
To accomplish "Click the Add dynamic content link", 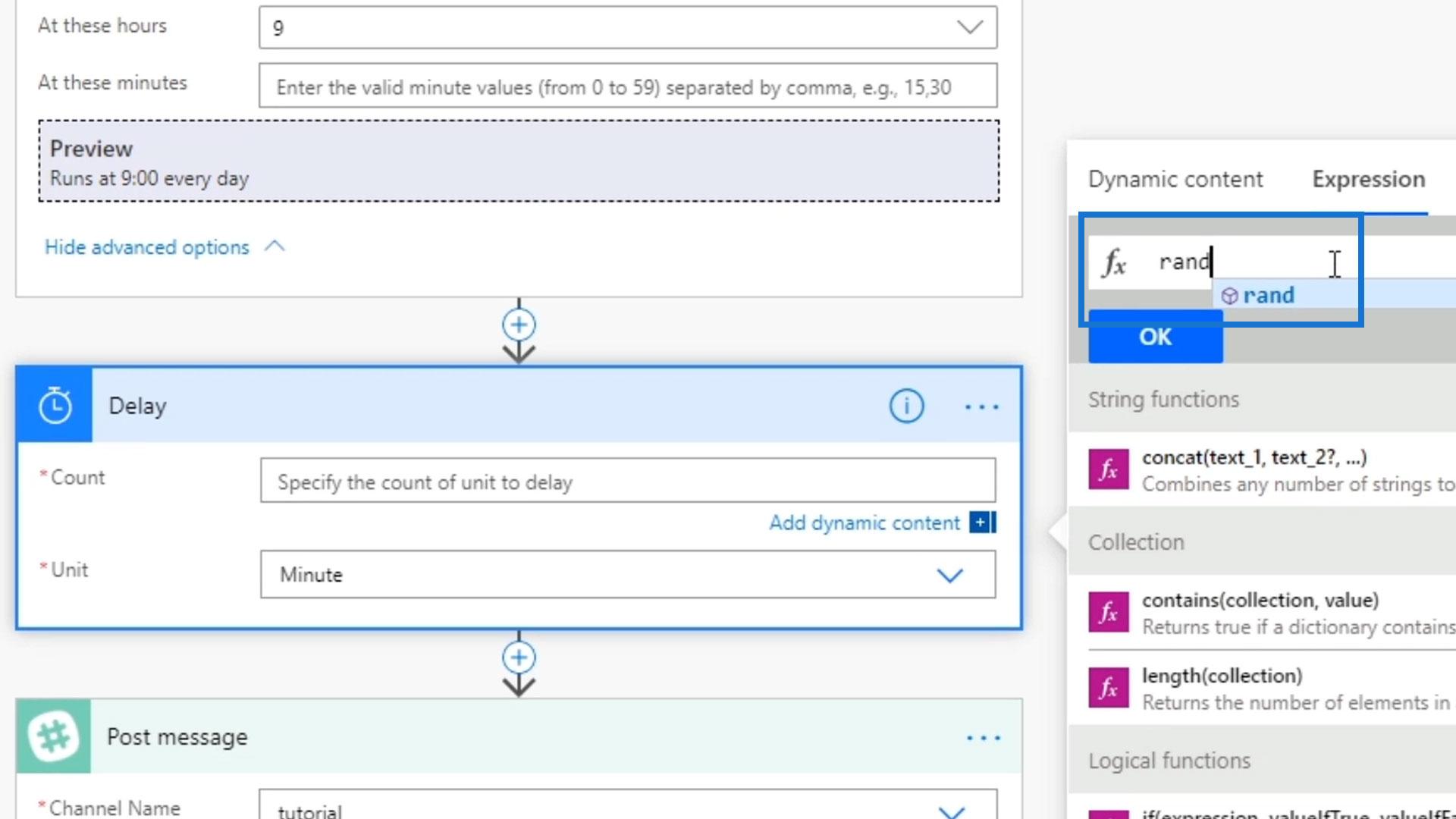I will pyautogui.click(x=864, y=523).
